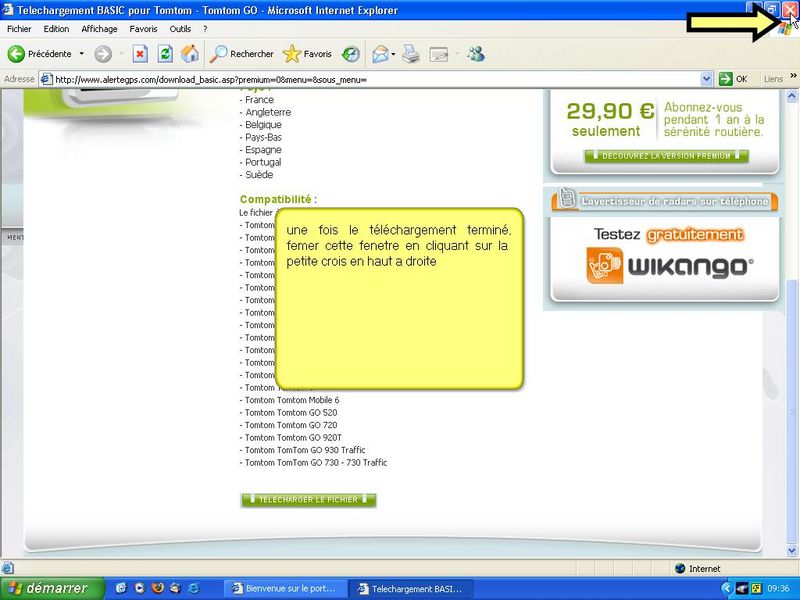Click the TELECHARGER LE FICHIER button
The height and width of the screenshot is (600, 800).
tap(308, 499)
